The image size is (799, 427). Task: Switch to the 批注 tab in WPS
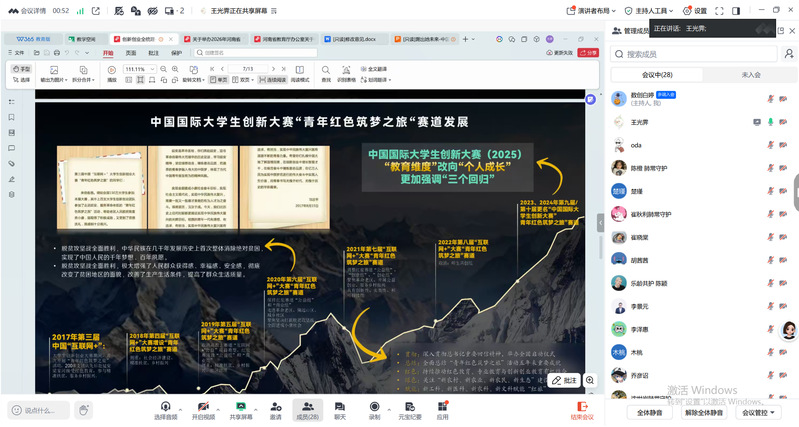point(153,52)
